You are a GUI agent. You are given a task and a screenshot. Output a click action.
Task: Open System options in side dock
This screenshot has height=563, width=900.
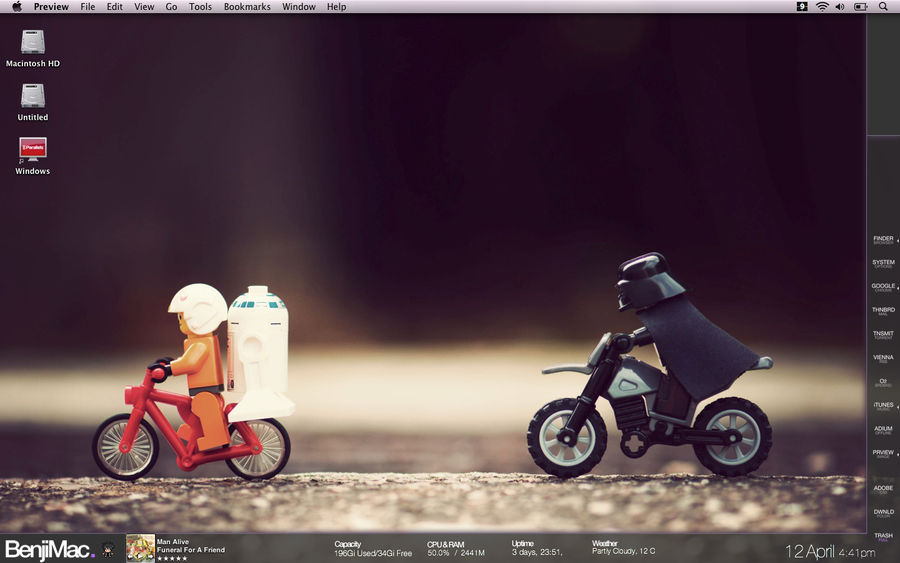pyautogui.click(x=883, y=263)
